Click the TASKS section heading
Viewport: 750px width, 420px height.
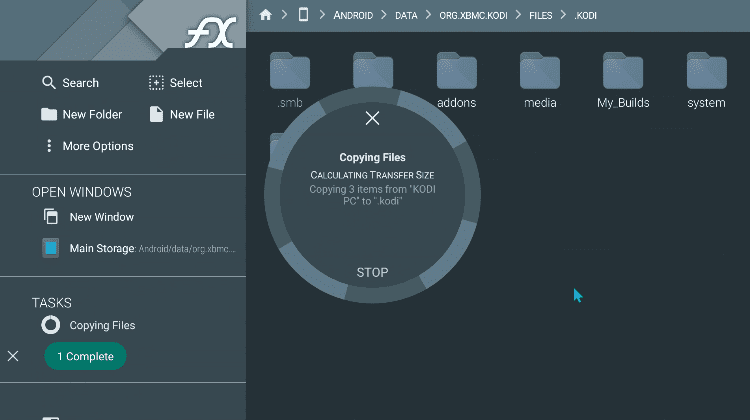pyautogui.click(x=52, y=303)
